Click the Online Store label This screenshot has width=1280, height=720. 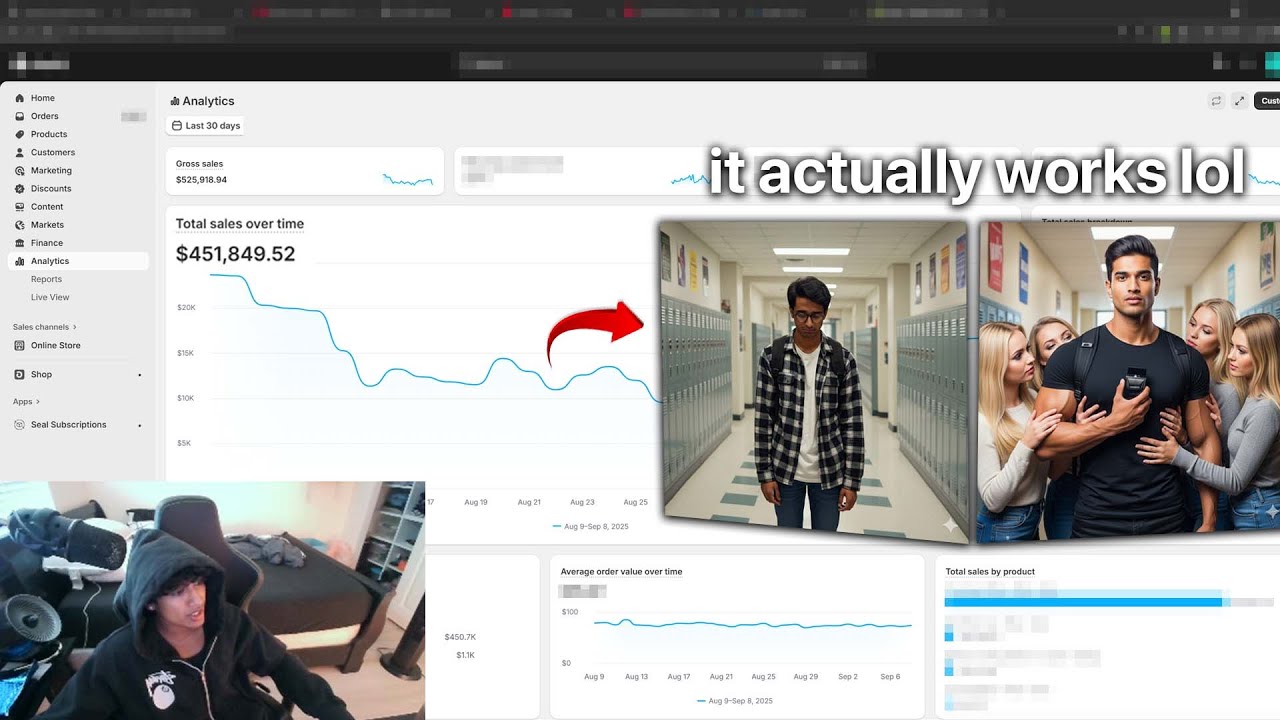pyautogui.click(x=56, y=345)
